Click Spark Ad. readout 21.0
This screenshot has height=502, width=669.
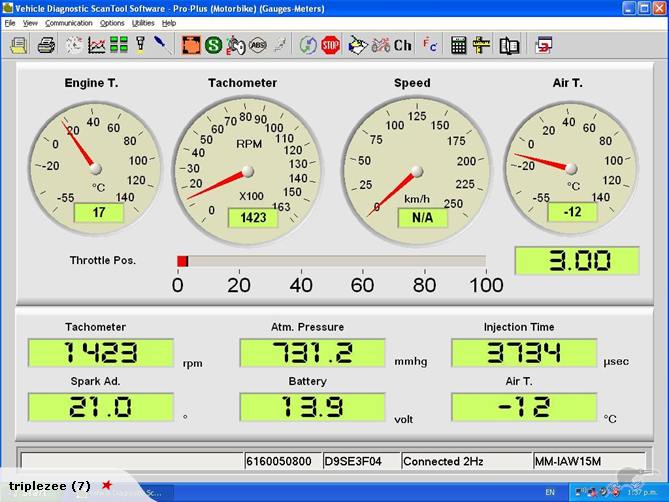pyautogui.click(x=101, y=407)
